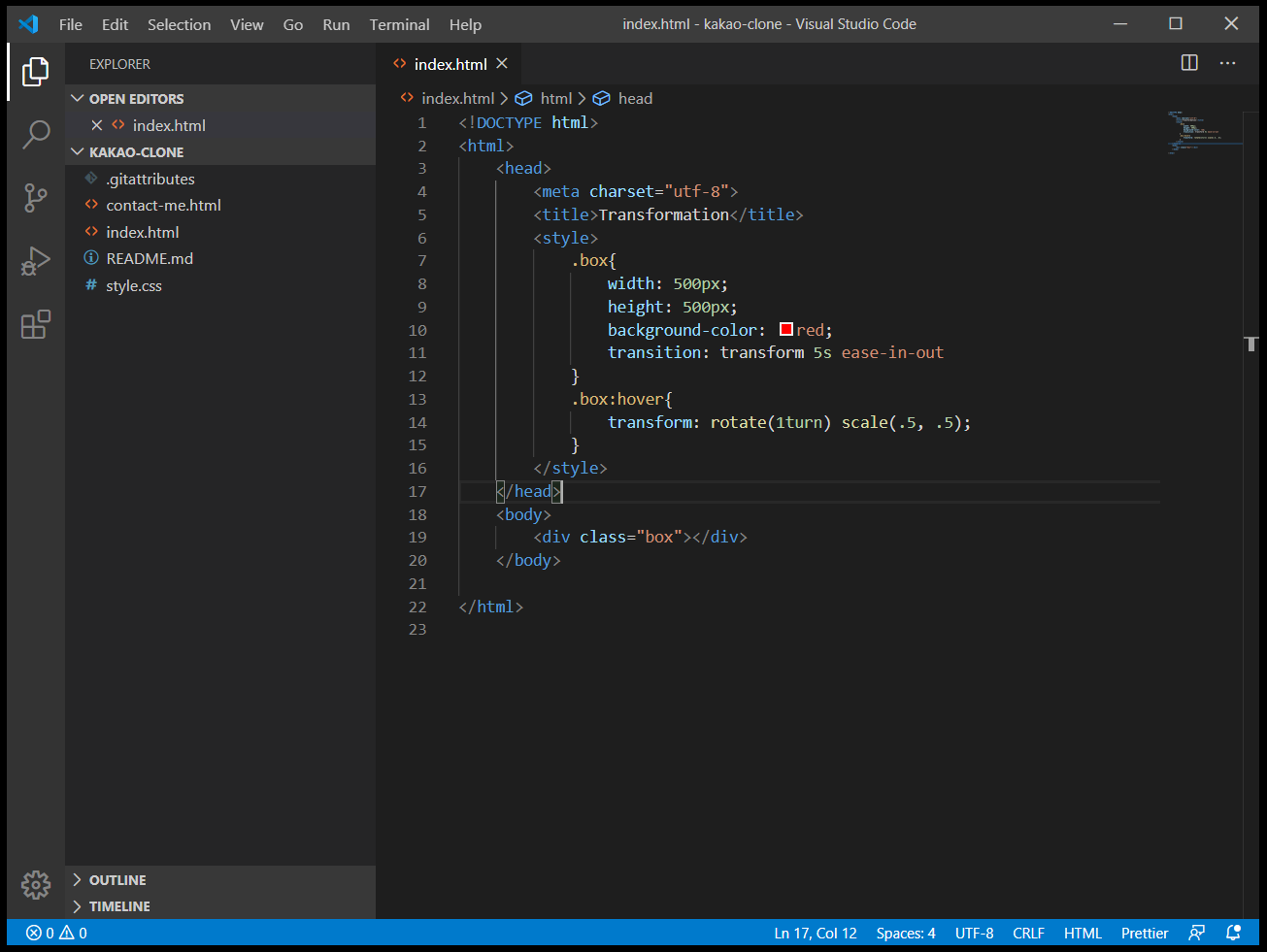Open the Run and Debug view icon
Image resolution: width=1267 pixels, height=952 pixels.
coord(36,261)
